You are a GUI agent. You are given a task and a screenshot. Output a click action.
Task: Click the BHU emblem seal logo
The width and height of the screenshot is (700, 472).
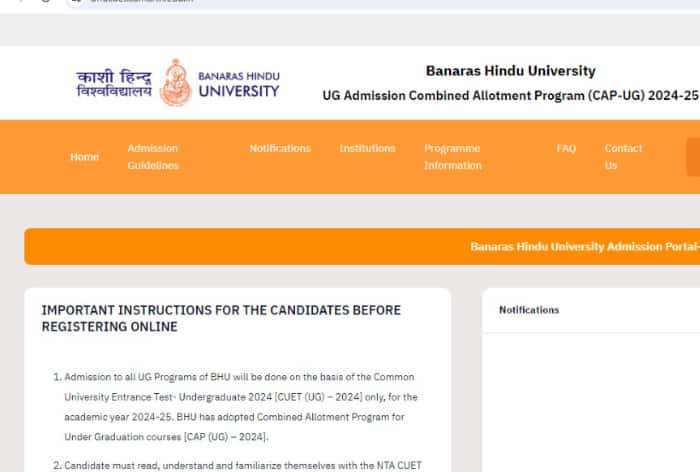pos(176,83)
